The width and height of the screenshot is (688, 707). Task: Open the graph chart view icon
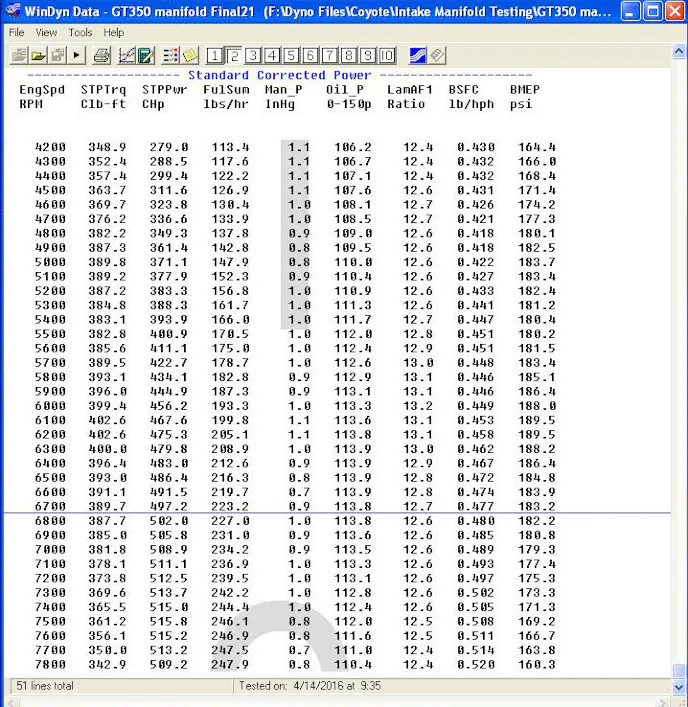point(126,55)
